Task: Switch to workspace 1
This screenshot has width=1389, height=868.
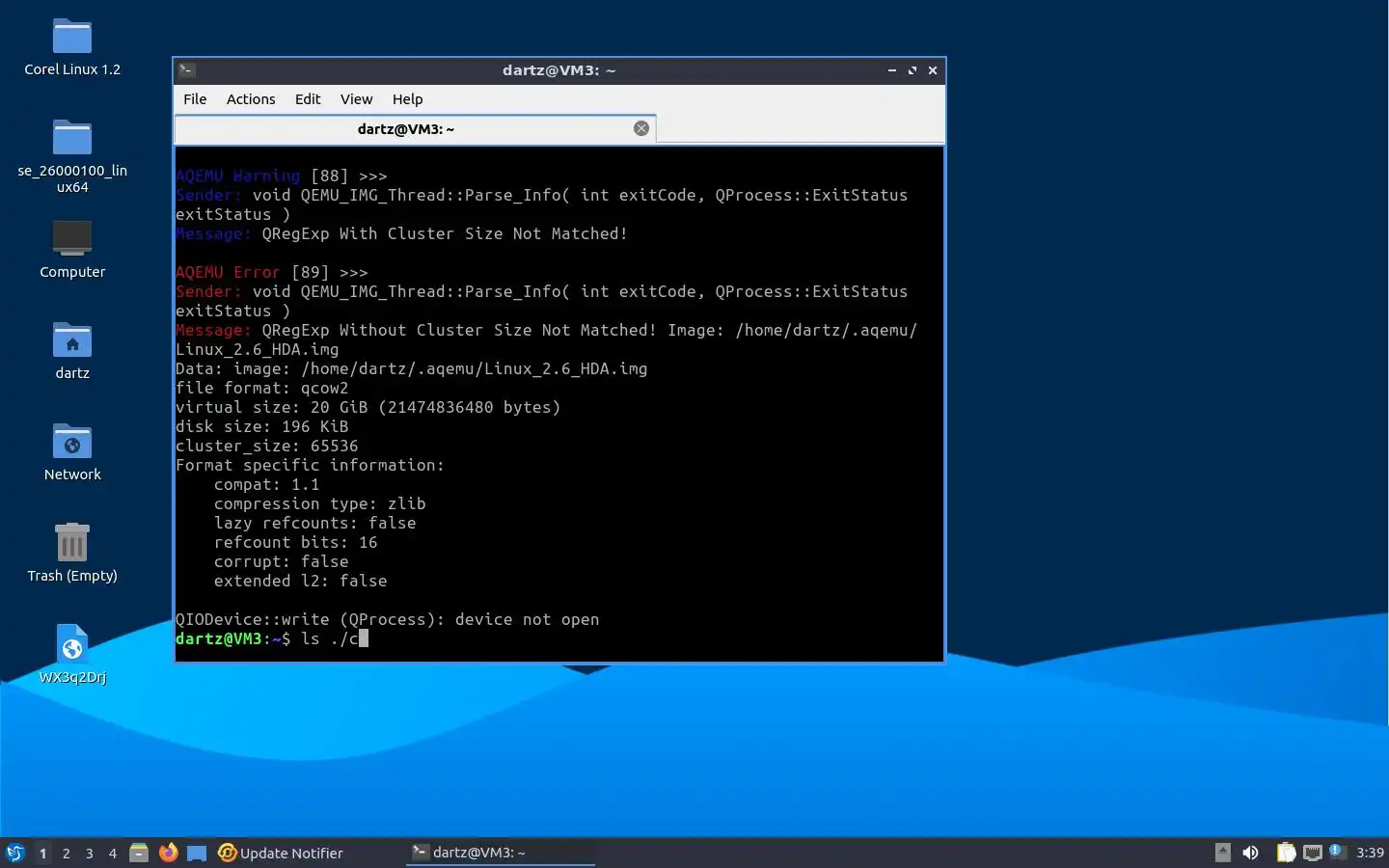Action: click(42, 854)
